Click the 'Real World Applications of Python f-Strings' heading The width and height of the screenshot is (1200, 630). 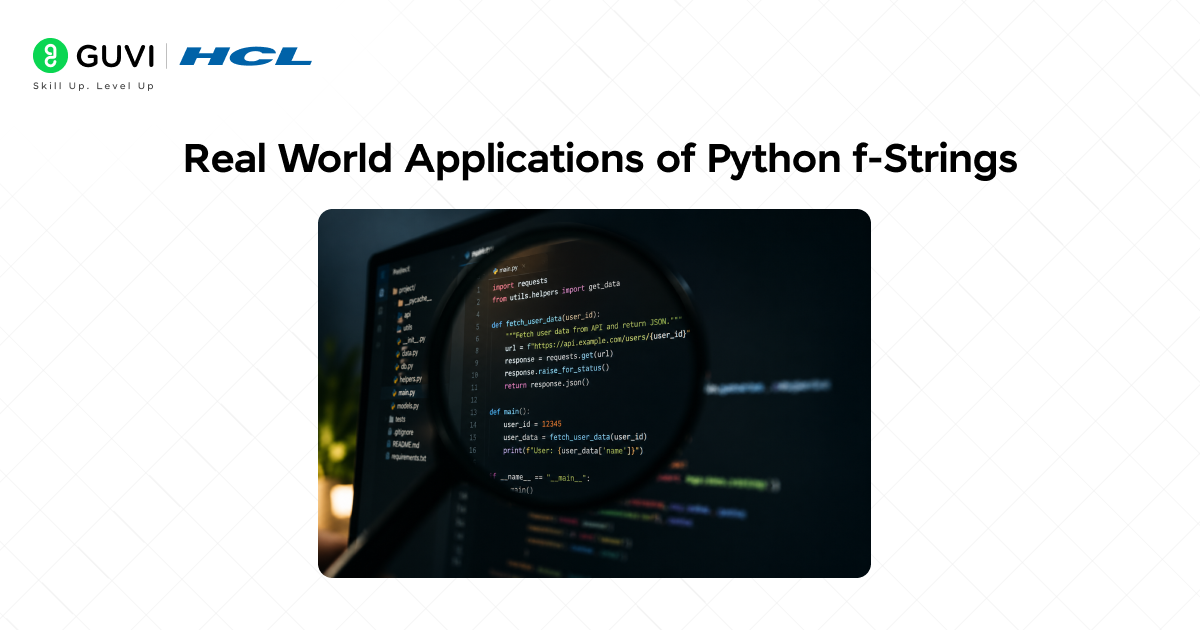600,159
